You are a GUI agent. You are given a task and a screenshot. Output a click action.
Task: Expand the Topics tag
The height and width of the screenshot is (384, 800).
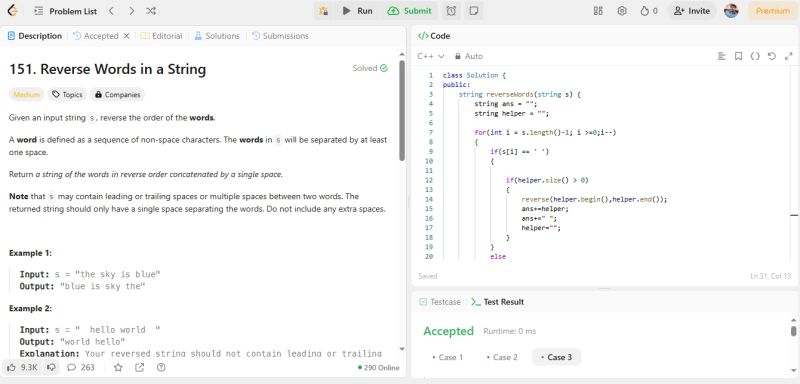pos(67,95)
